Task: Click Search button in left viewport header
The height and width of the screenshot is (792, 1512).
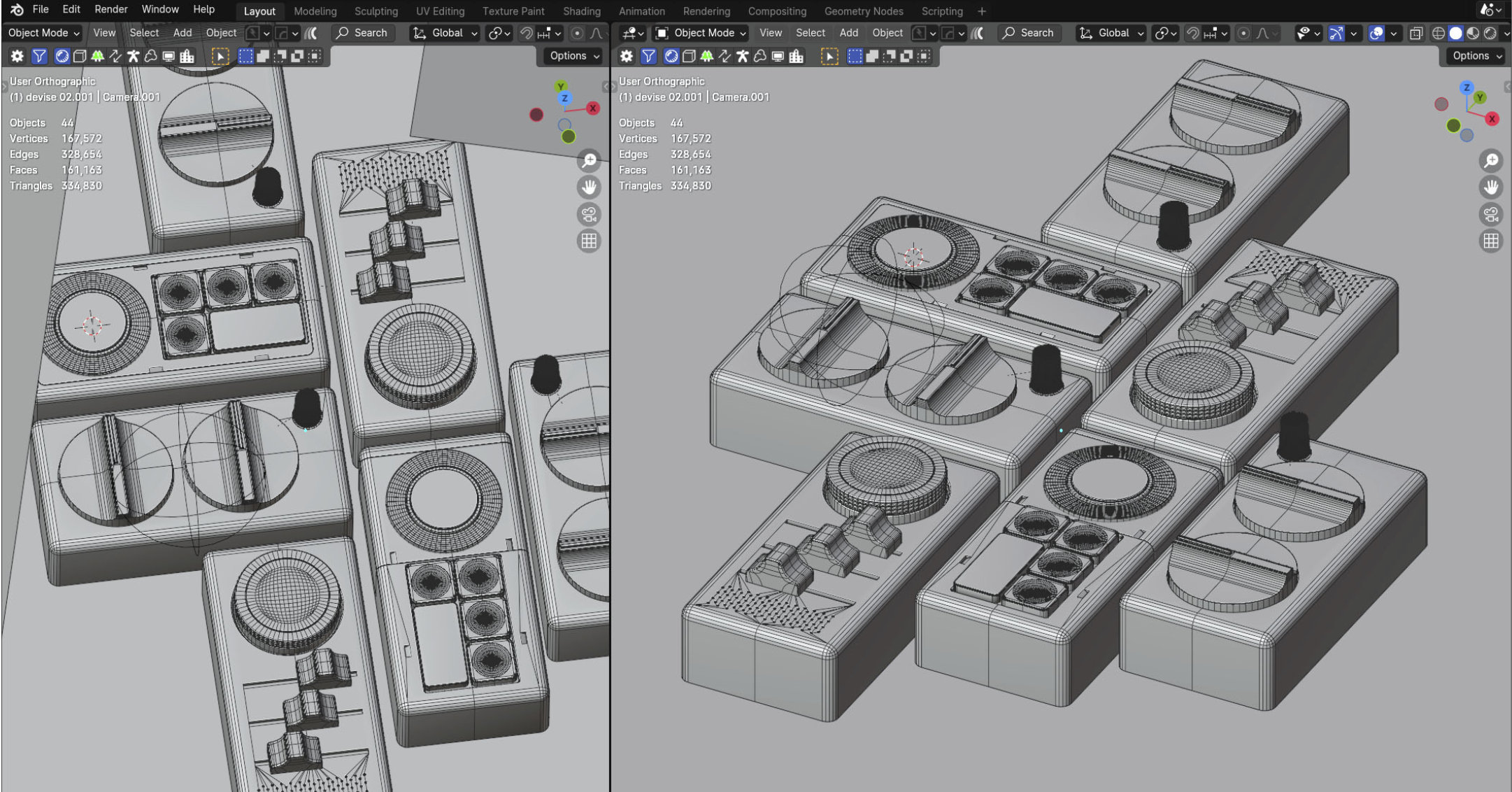Action: pos(362,33)
